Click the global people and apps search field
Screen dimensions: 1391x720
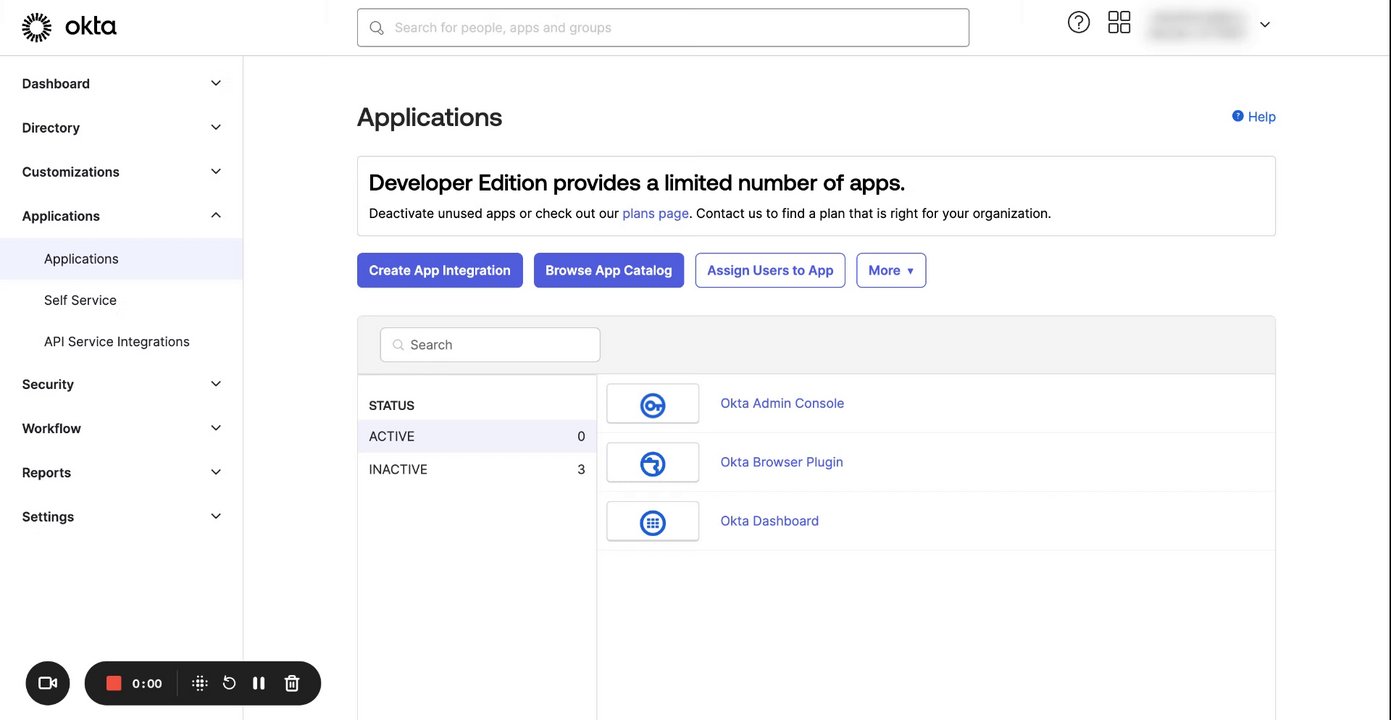(x=663, y=28)
